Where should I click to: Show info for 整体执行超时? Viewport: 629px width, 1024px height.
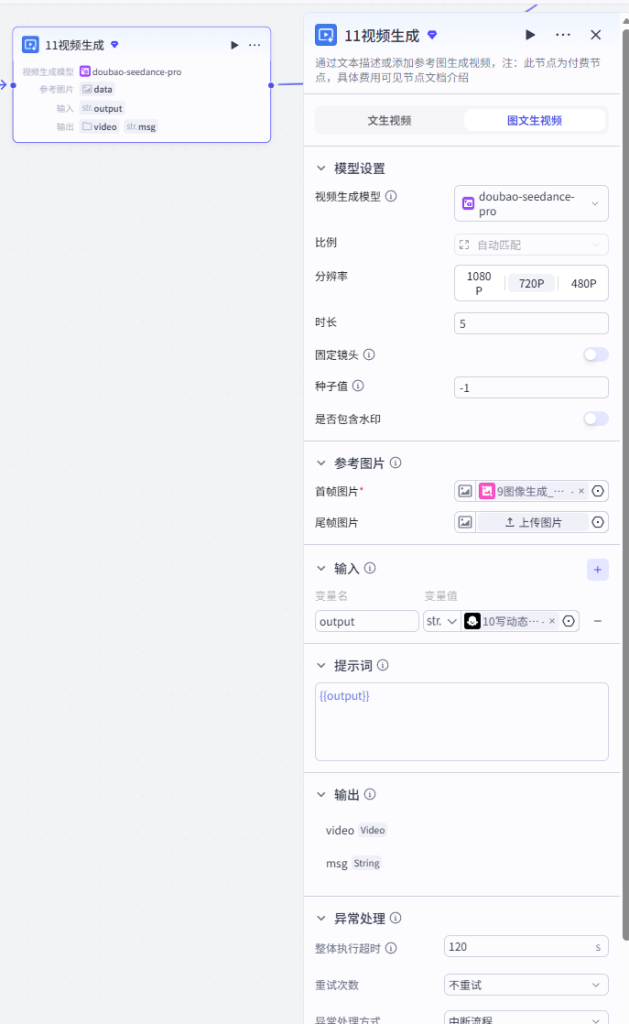coord(391,948)
